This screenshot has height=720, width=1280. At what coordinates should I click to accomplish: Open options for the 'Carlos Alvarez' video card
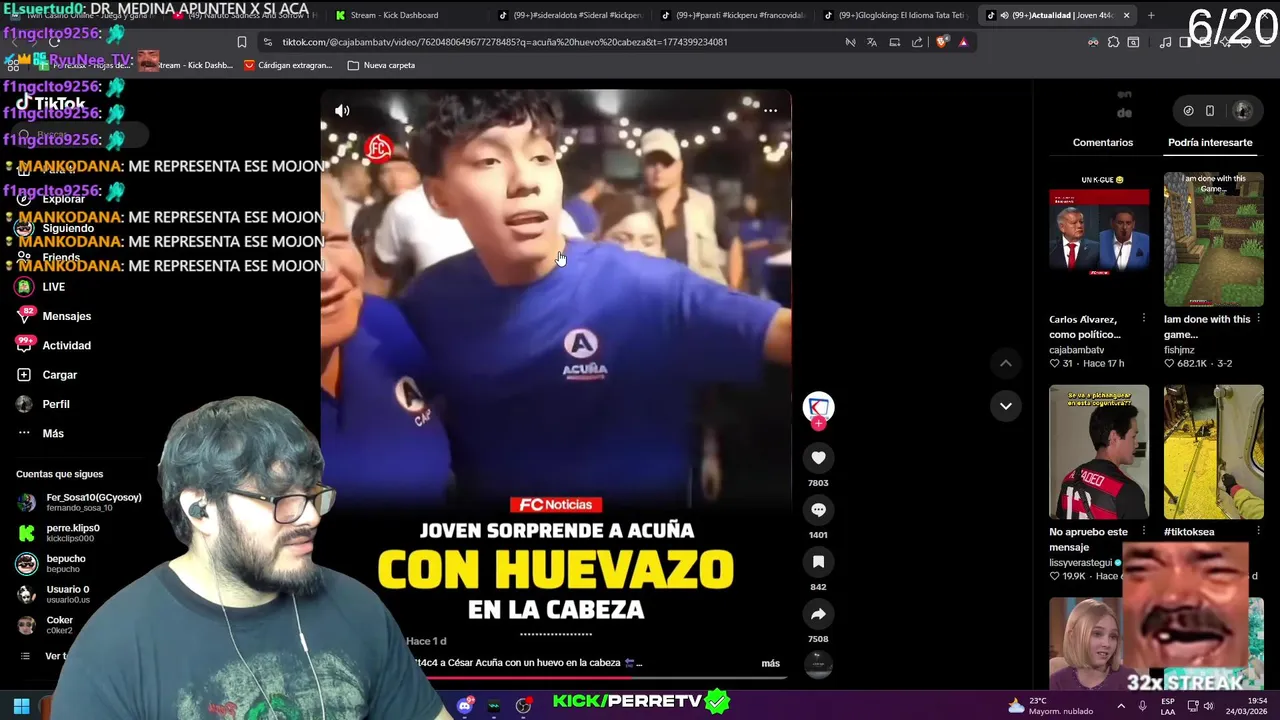1143,319
